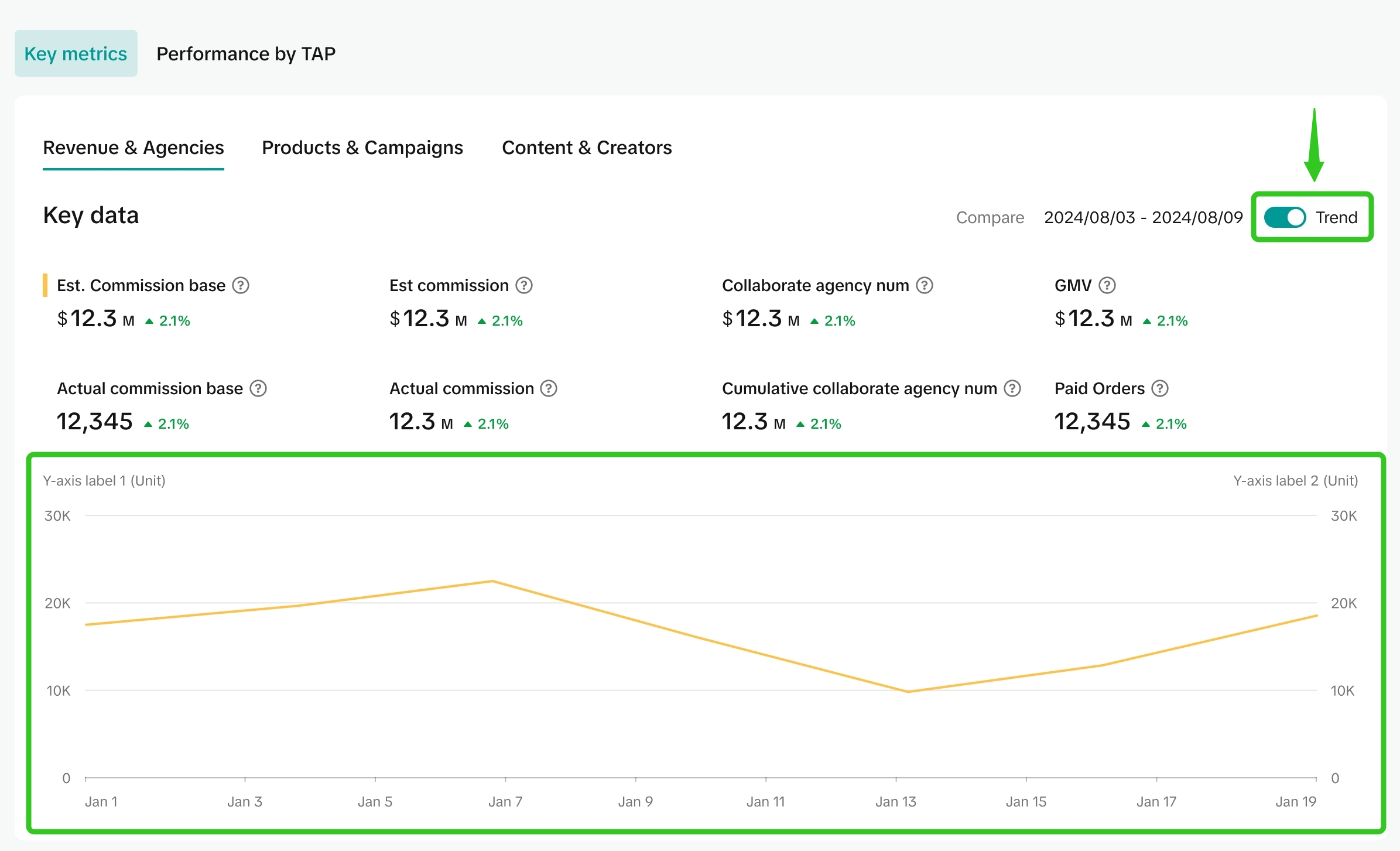
Task: Select the GMV metric value card
Action: pyautogui.click(x=1120, y=303)
